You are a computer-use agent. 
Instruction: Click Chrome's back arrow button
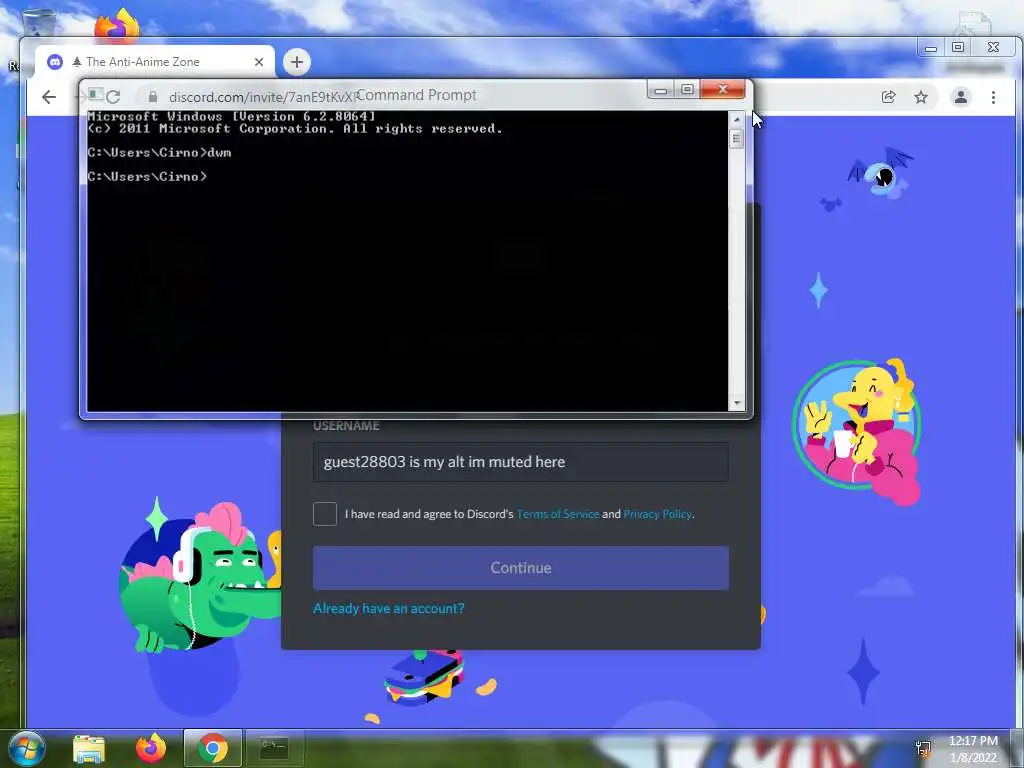[x=49, y=97]
